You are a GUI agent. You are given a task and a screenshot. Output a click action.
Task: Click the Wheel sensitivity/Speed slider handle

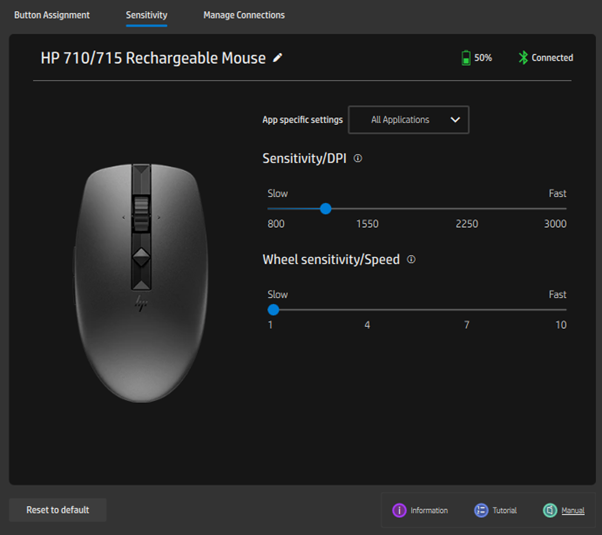coord(273,310)
